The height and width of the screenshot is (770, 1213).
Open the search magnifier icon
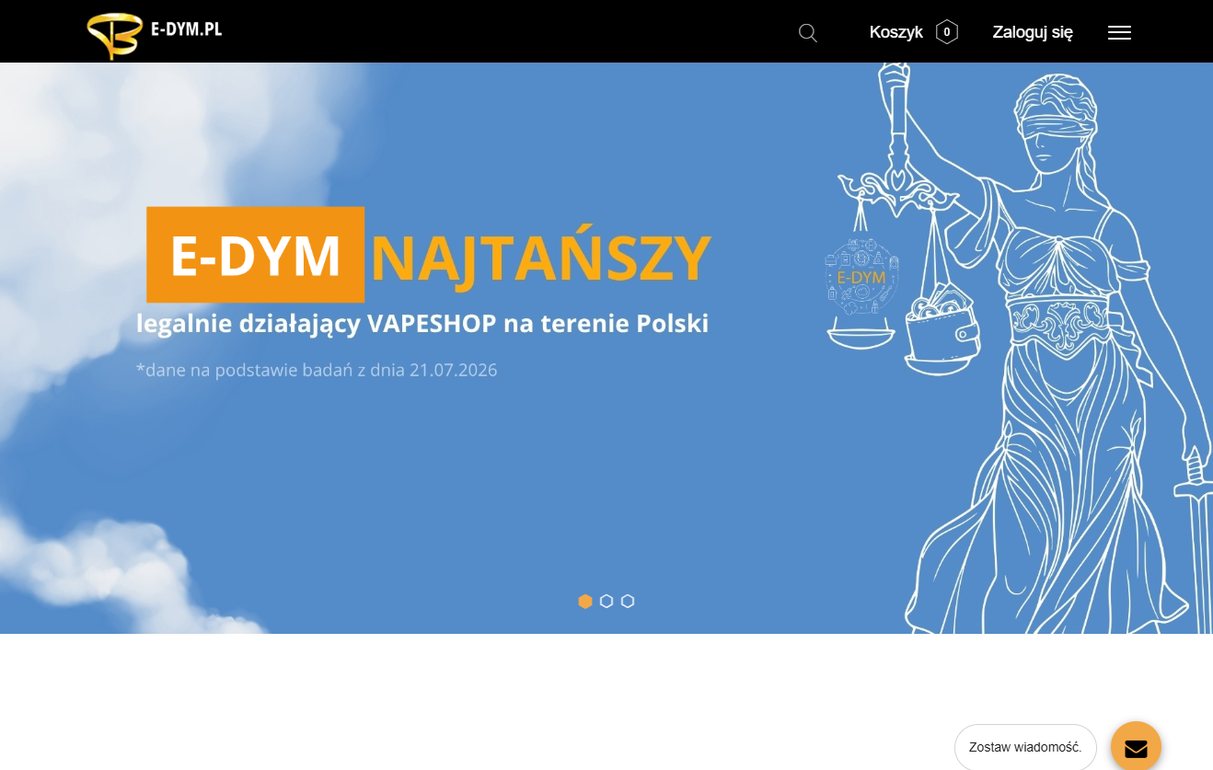click(x=808, y=33)
